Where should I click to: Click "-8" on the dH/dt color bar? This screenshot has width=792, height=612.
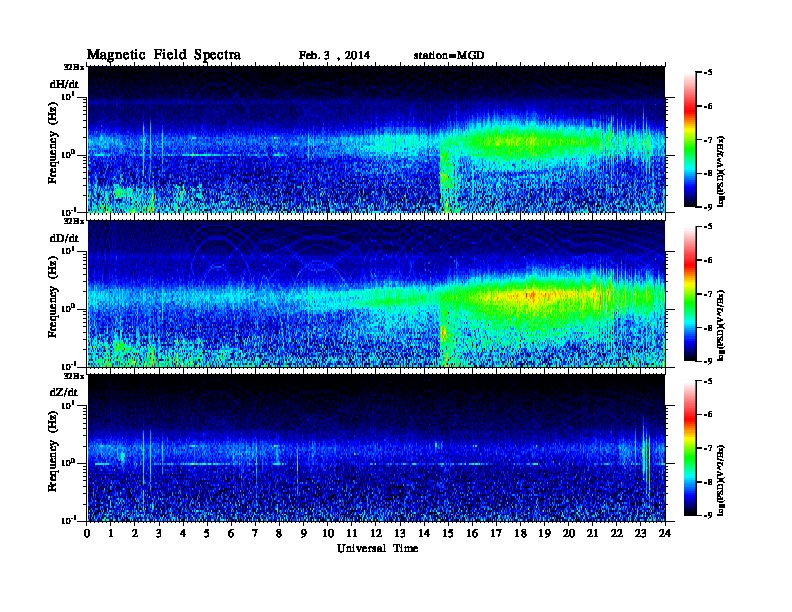[x=708, y=173]
